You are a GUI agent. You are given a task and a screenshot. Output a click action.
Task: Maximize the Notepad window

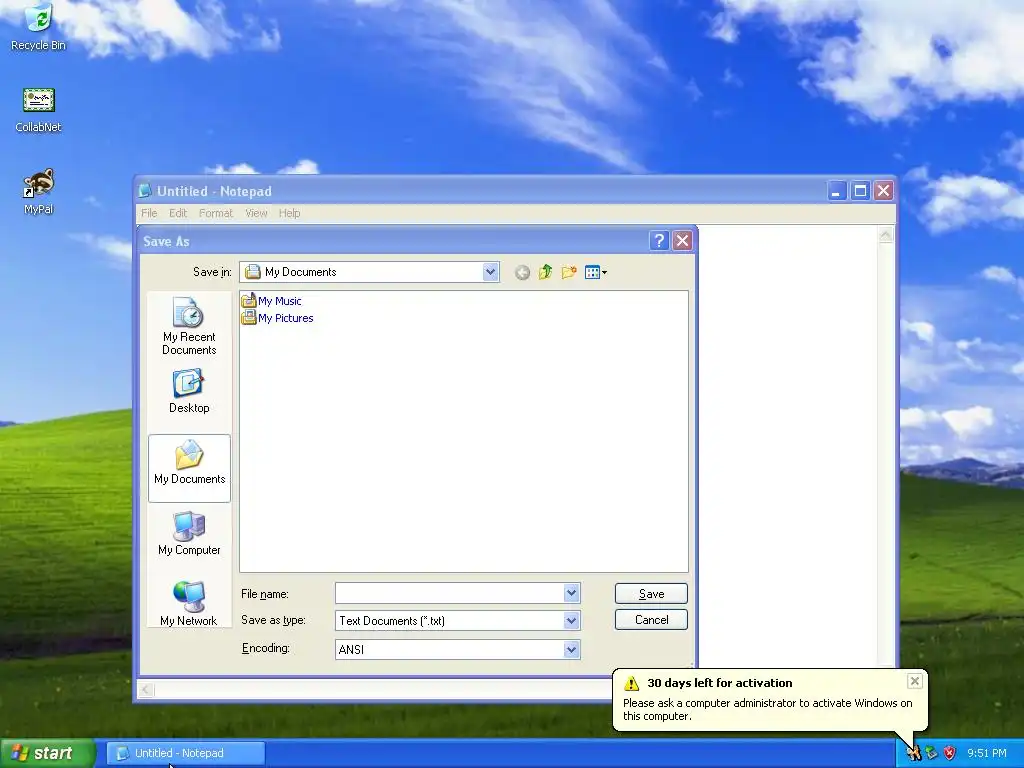pyautogui.click(x=860, y=191)
